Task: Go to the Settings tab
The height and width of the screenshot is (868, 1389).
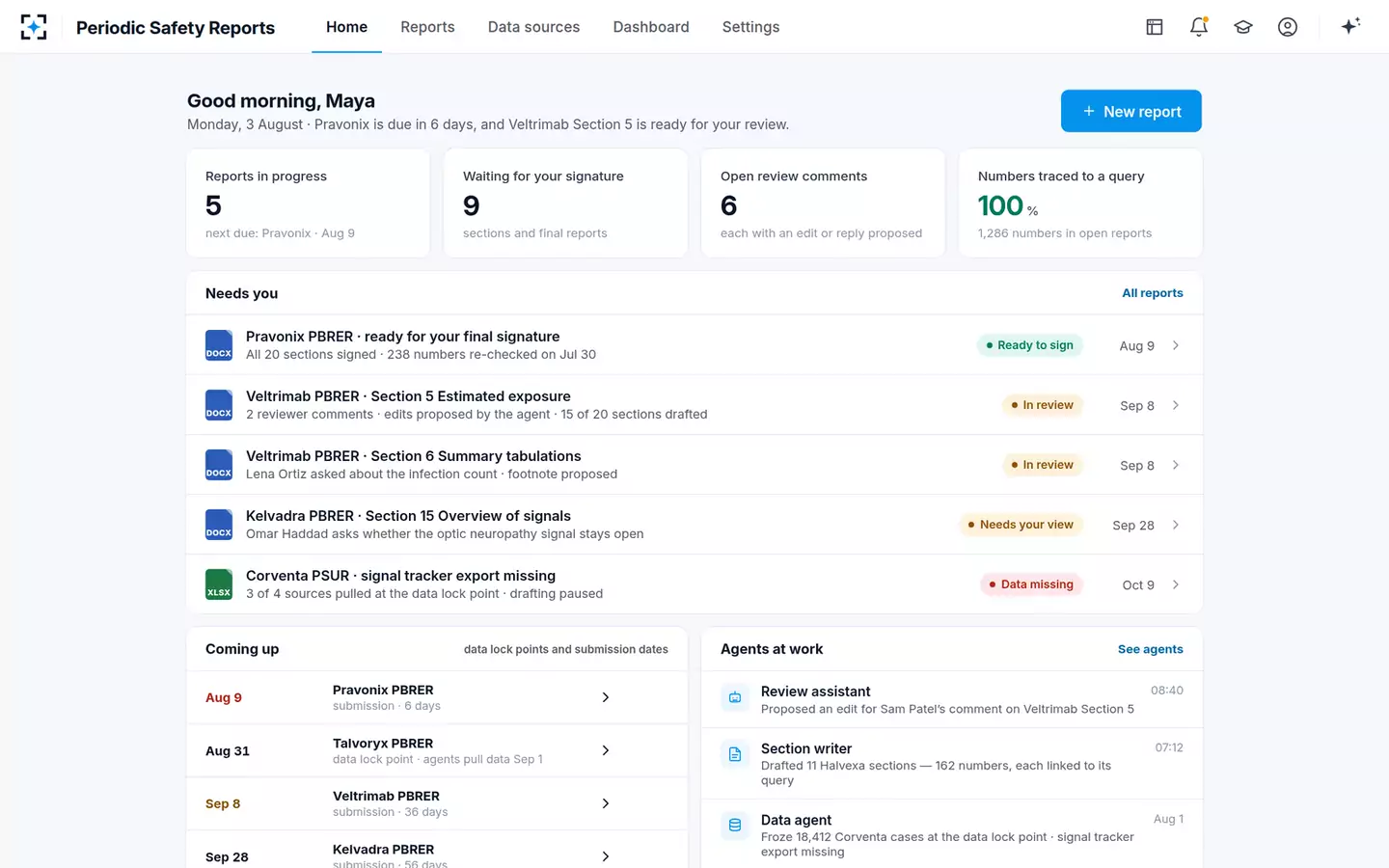Action: [x=750, y=27]
